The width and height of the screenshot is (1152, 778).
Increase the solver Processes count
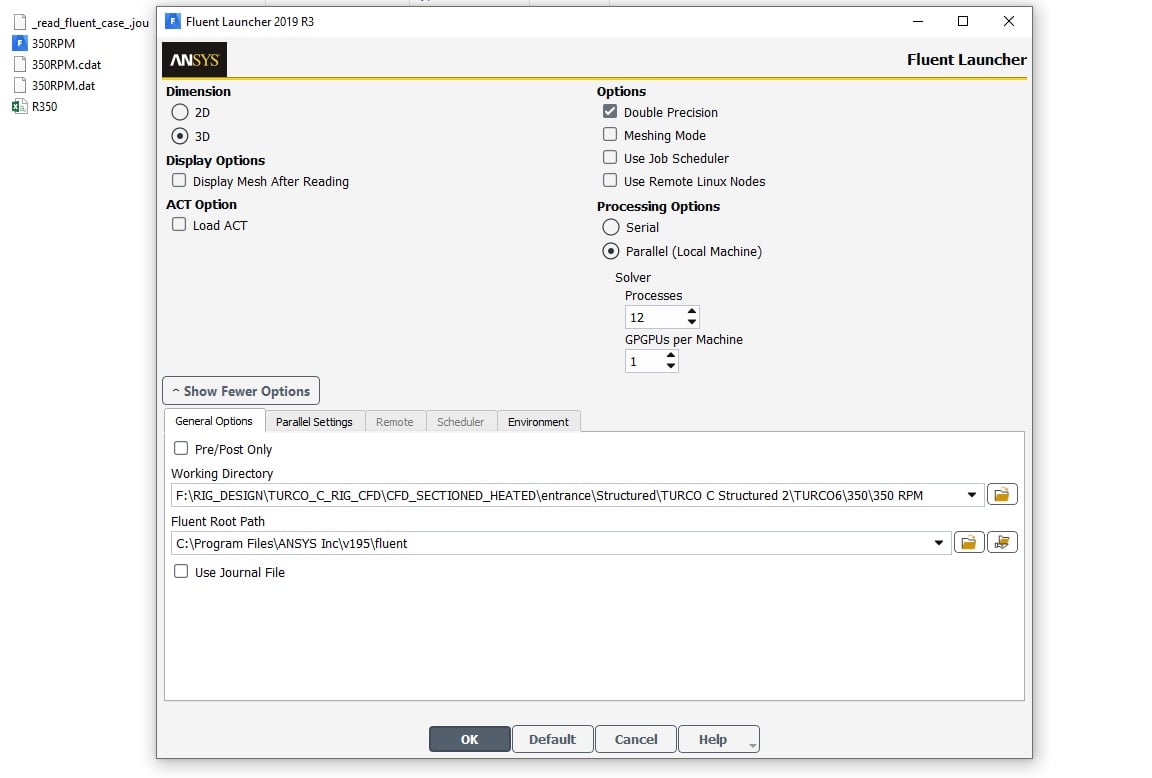(x=691, y=312)
